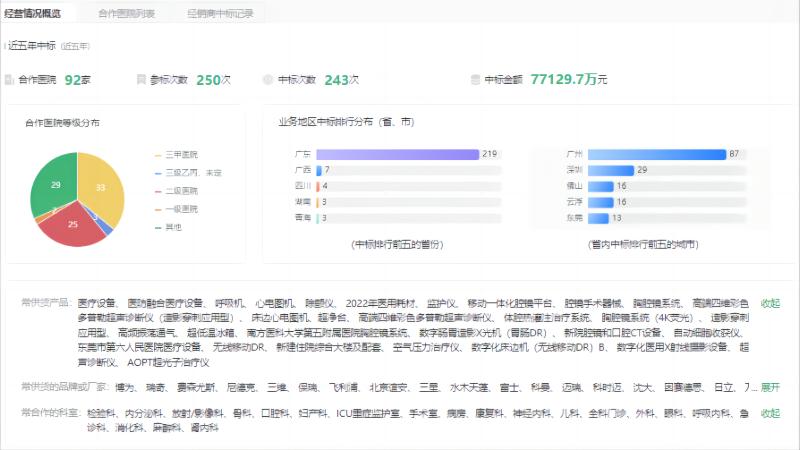The width and height of the screenshot is (800, 450).
Task: Toggle the 一级医院 legend item
Action: pyautogui.click(x=176, y=209)
